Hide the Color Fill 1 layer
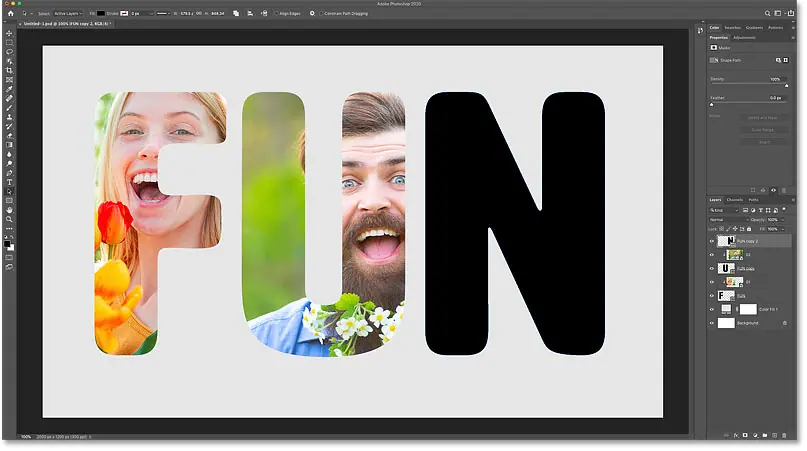Viewport: 807px width, 451px height. [x=712, y=309]
